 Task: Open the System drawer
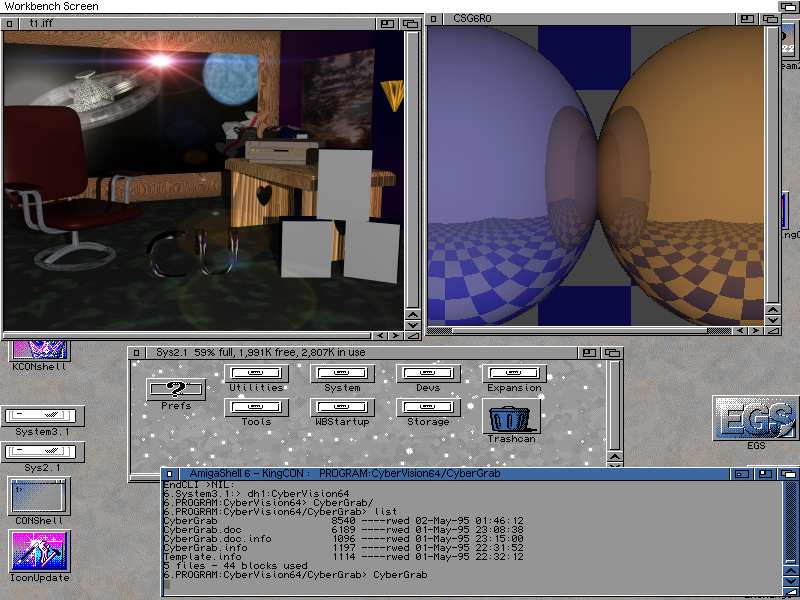(342, 378)
